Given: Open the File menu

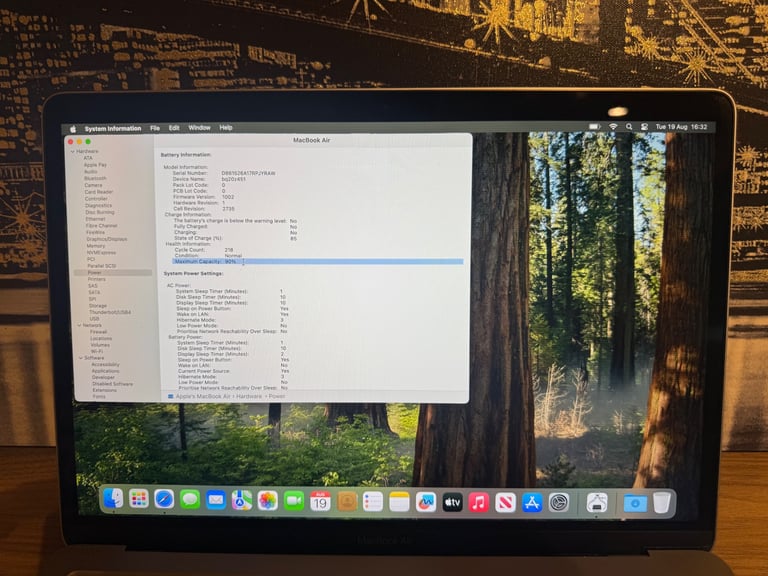Looking at the screenshot, I should pos(155,128).
